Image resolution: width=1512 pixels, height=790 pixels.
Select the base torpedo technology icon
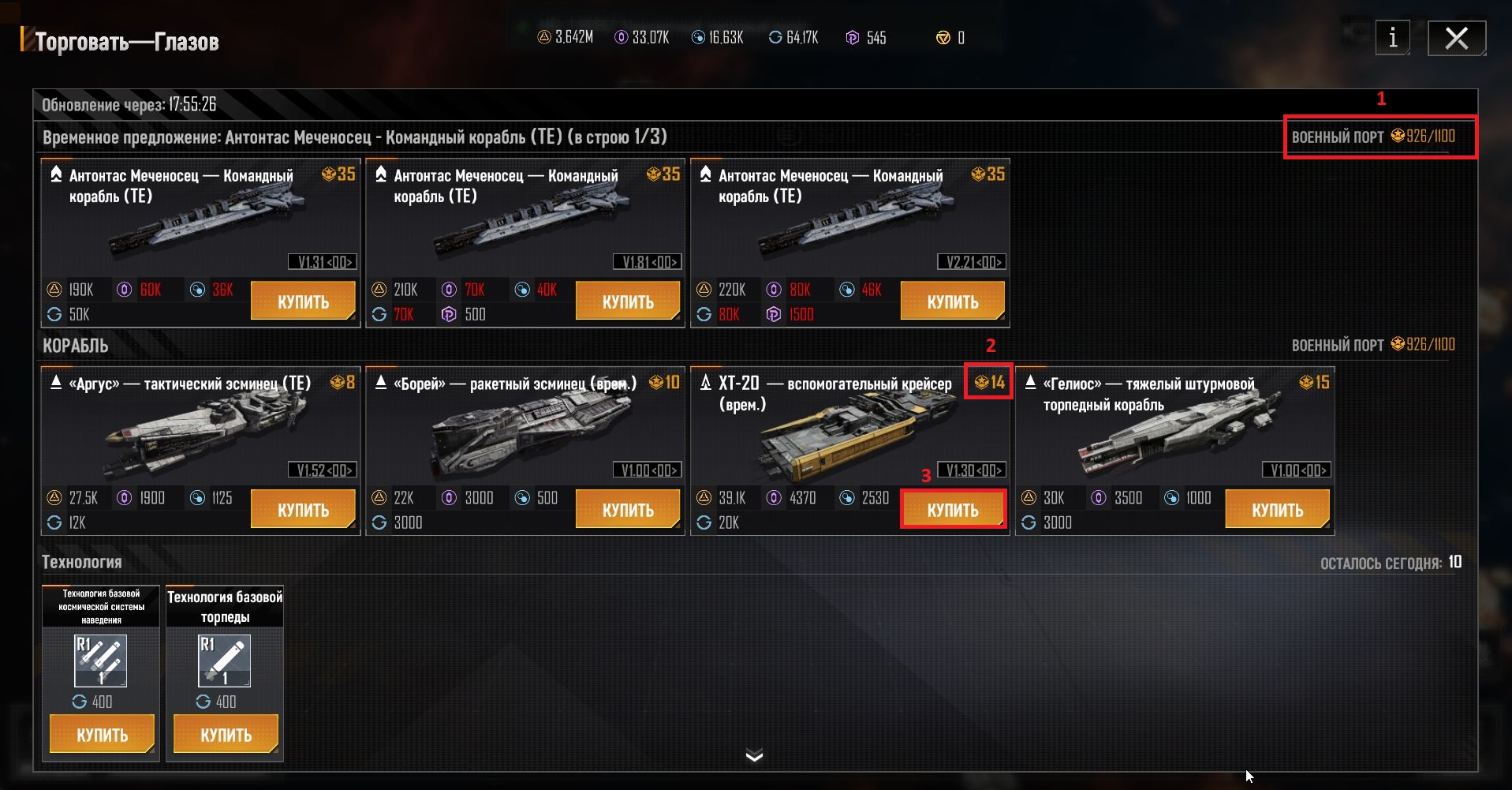click(x=225, y=661)
